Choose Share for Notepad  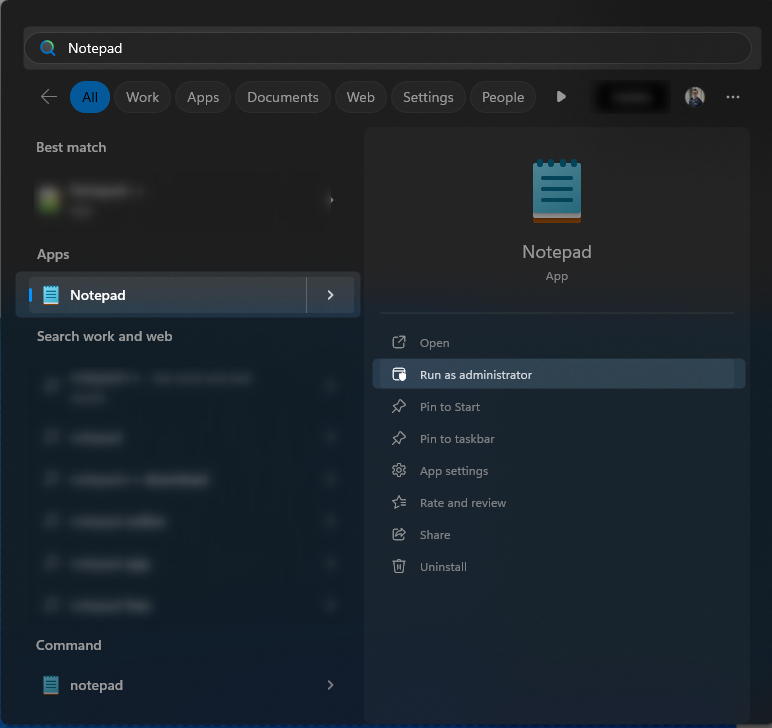point(559,534)
